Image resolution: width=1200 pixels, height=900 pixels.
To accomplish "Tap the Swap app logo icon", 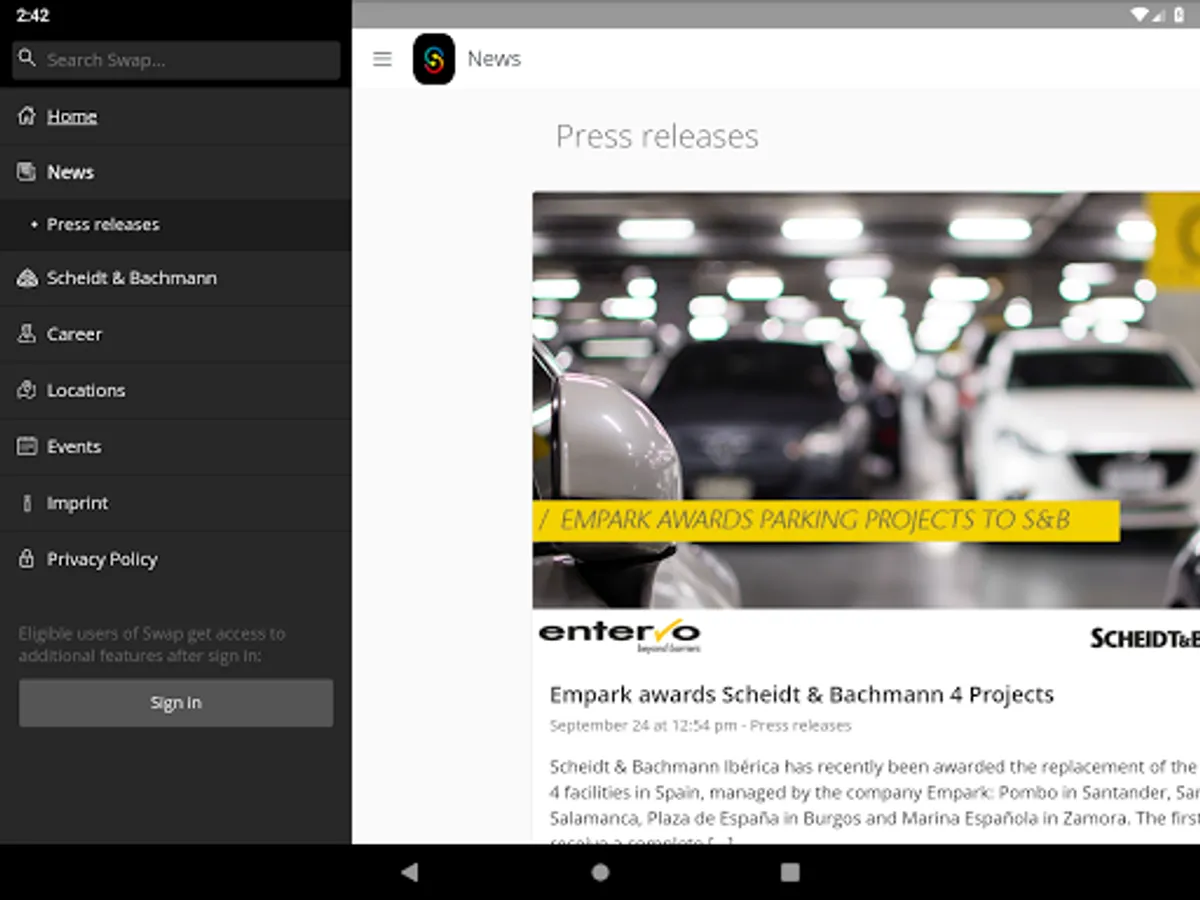I will click(434, 59).
